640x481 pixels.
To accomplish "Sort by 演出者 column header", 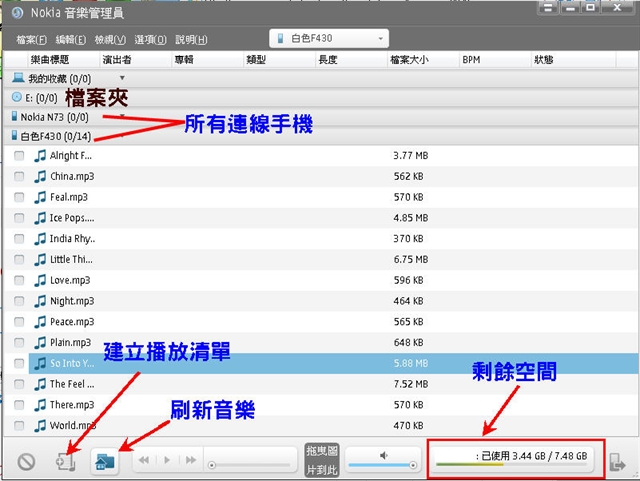I will pos(136,60).
